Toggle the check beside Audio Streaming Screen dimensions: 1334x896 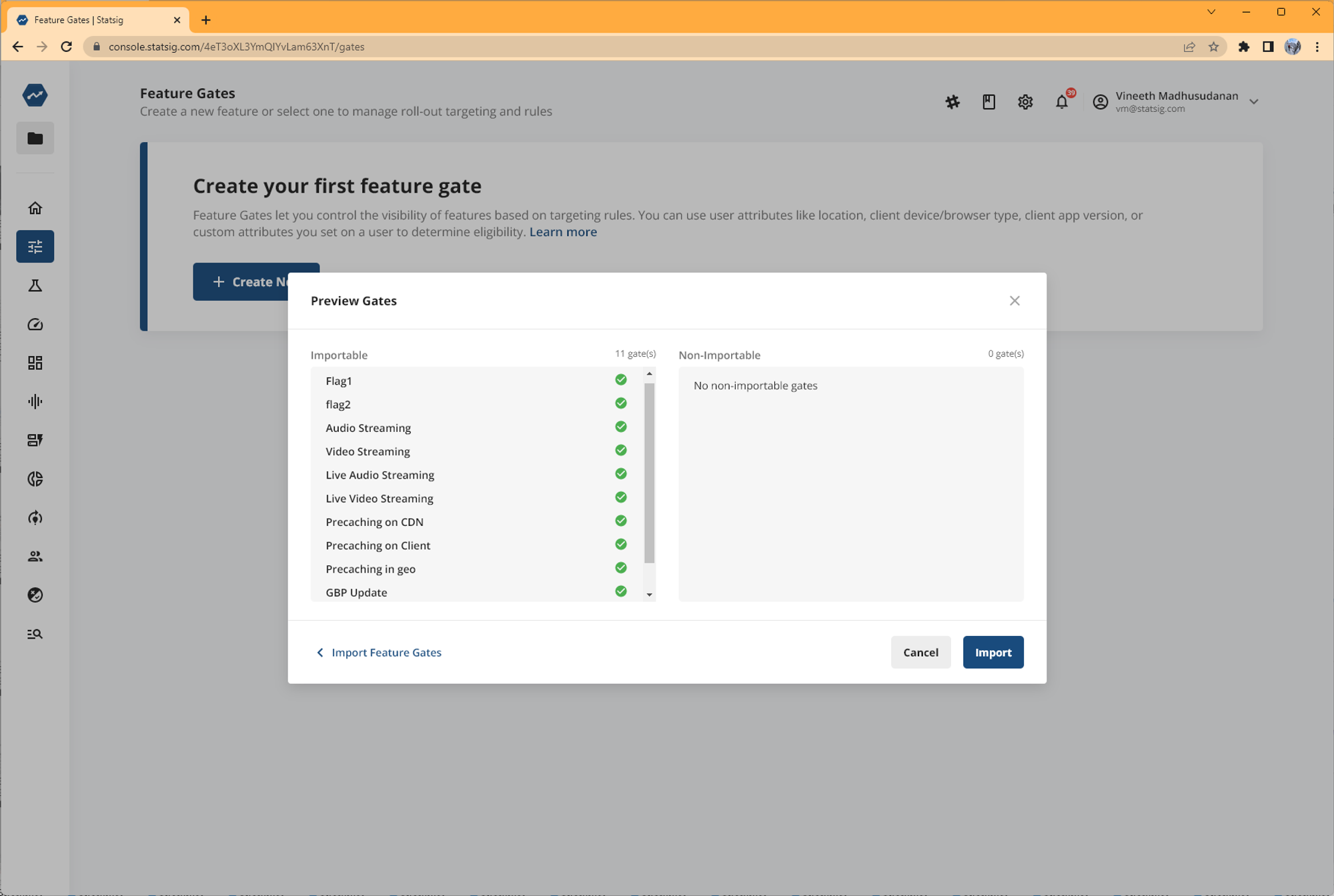coord(620,426)
